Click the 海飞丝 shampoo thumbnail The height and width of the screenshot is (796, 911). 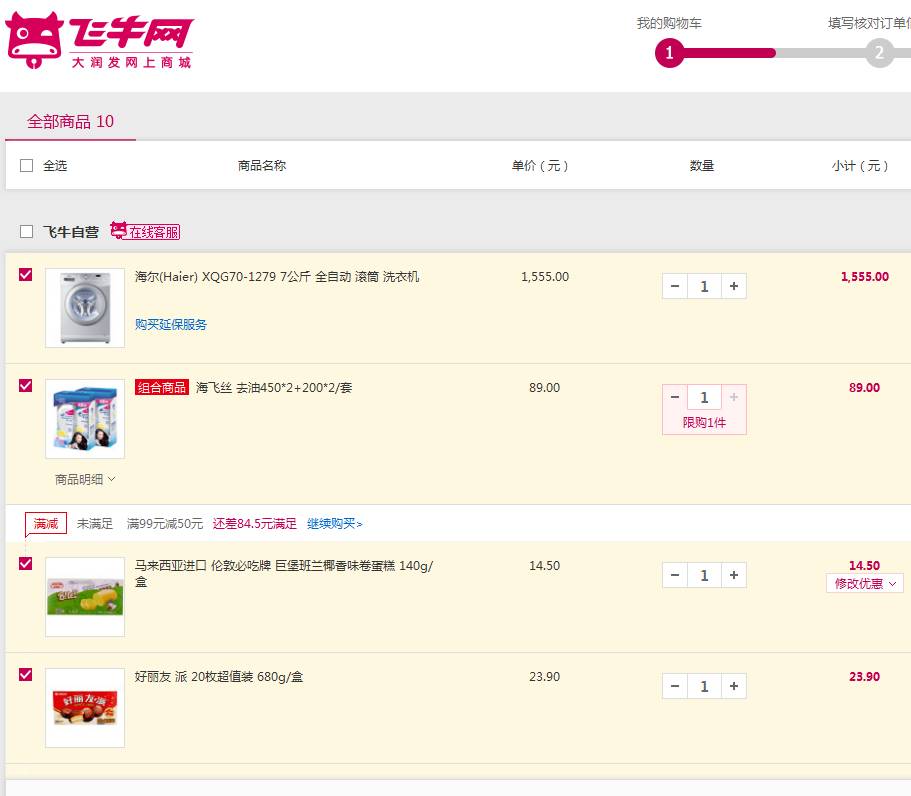[x=85, y=419]
